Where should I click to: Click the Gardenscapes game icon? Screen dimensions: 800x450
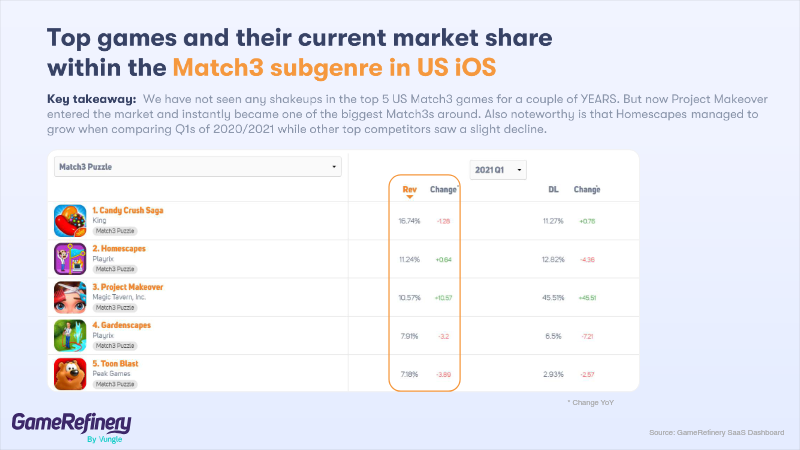(70, 335)
